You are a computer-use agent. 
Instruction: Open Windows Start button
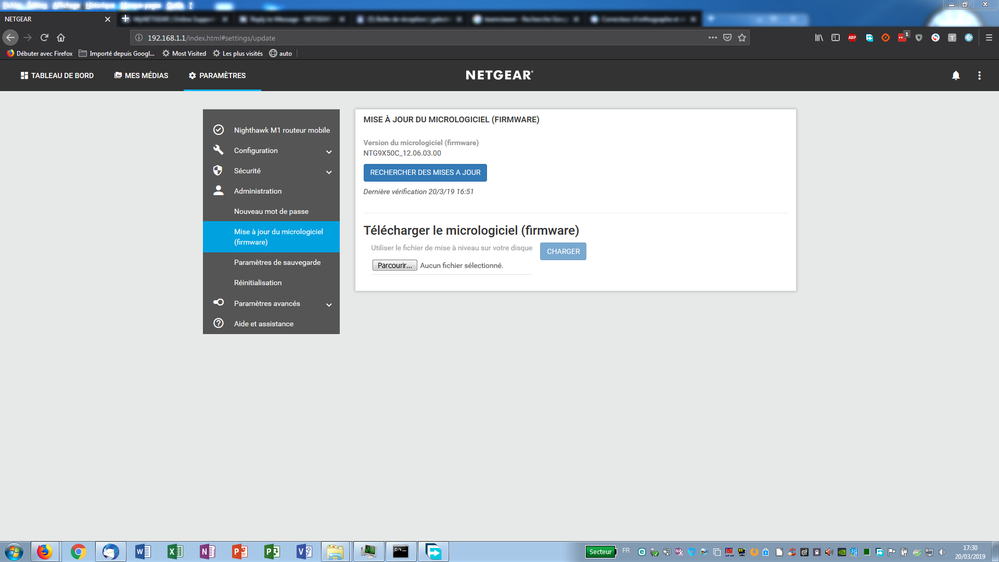pos(13,551)
